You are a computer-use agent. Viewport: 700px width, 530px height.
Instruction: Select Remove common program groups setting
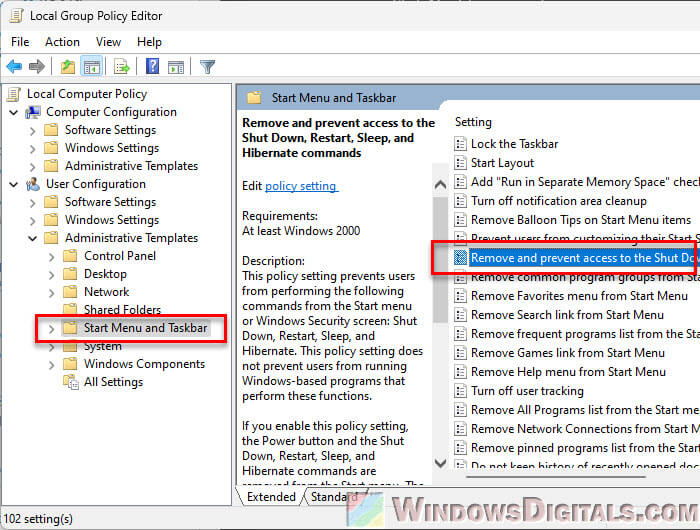pos(585,278)
